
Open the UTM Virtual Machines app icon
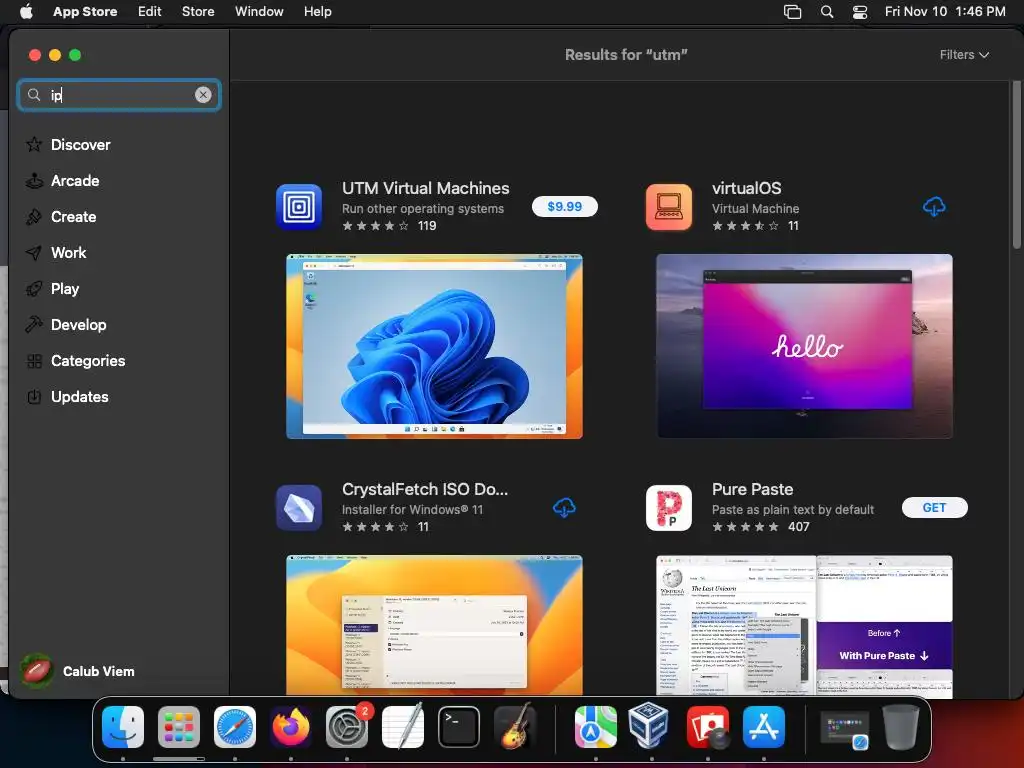299,207
